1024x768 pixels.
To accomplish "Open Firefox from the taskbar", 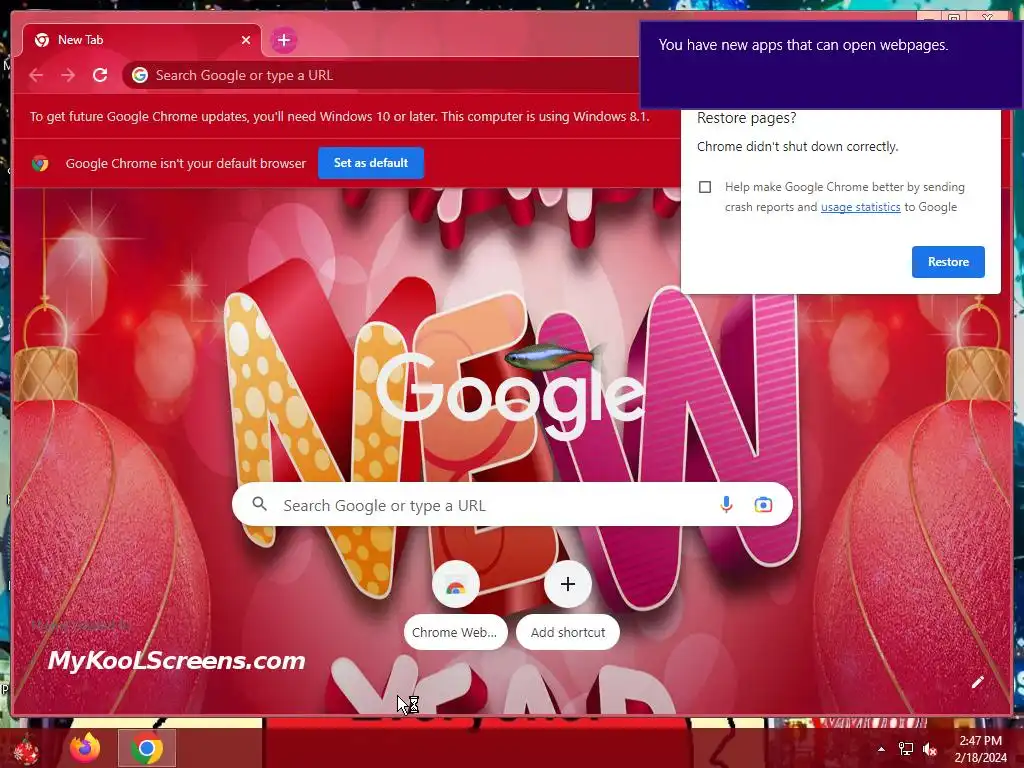I will coord(86,748).
